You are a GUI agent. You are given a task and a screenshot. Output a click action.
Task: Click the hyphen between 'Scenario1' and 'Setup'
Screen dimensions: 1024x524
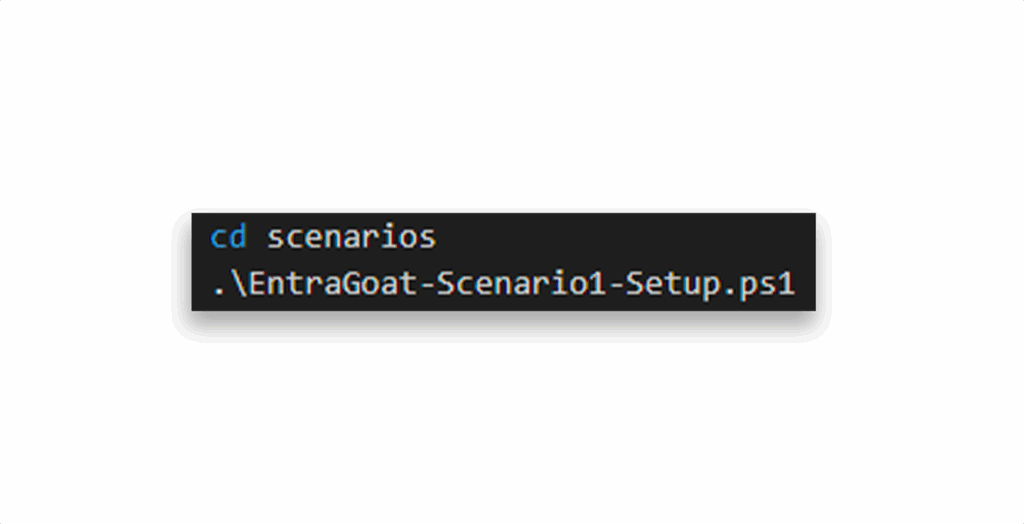[x=615, y=286]
